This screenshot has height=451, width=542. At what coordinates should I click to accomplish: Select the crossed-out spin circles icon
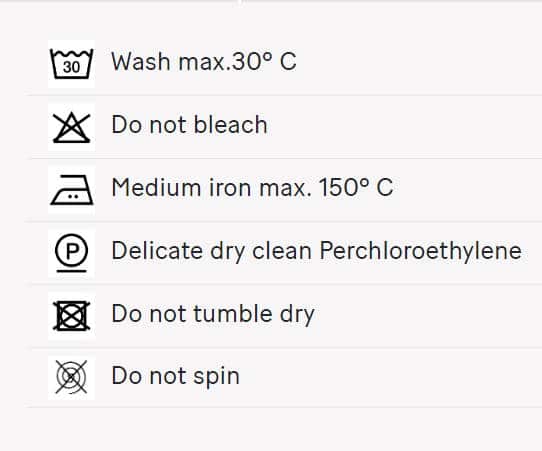(x=72, y=377)
